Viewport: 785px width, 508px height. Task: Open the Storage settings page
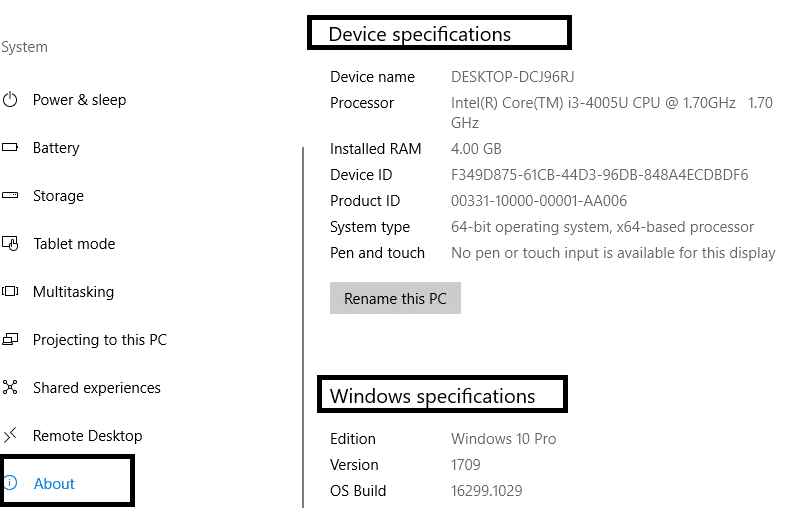[58, 196]
